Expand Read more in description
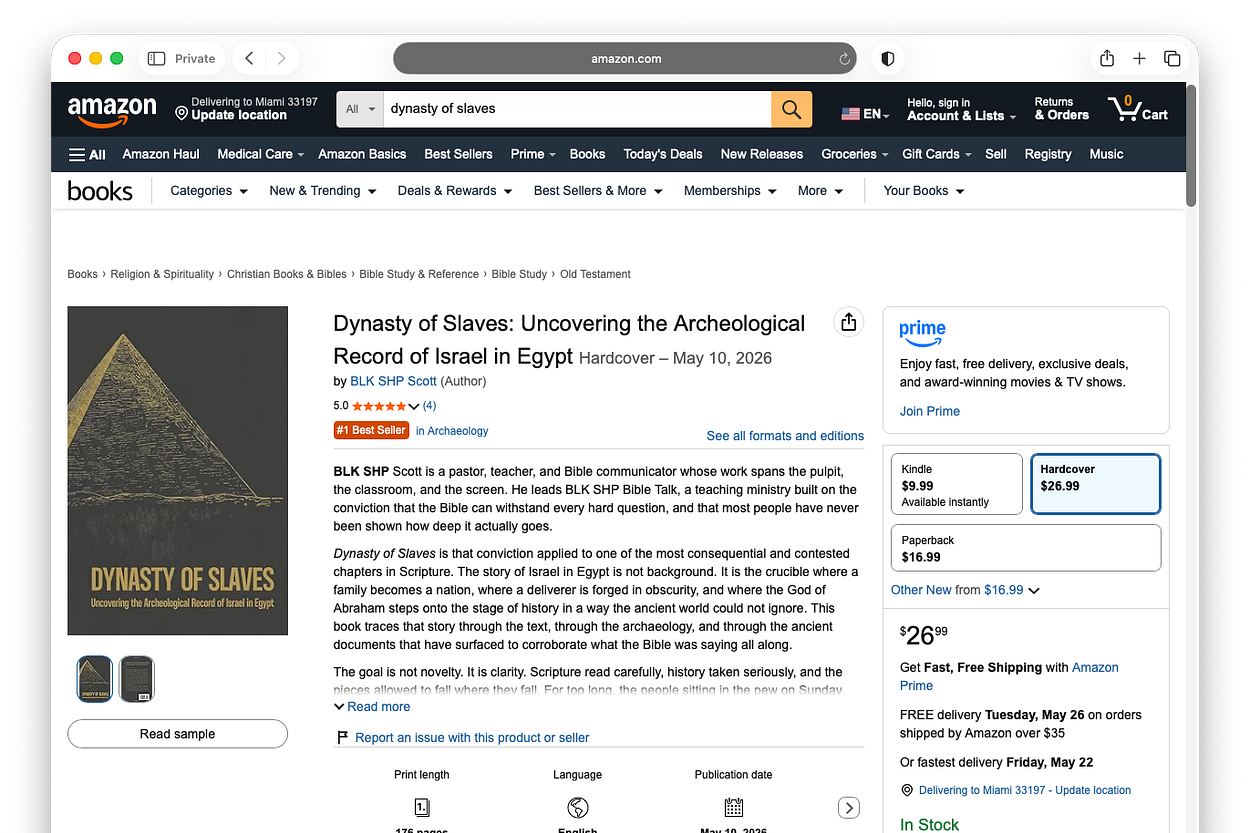 click(x=372, y=707)
